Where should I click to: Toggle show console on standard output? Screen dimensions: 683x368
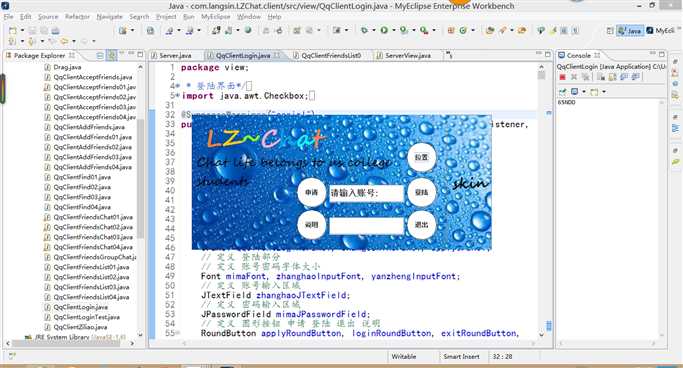tap(624, 77)
